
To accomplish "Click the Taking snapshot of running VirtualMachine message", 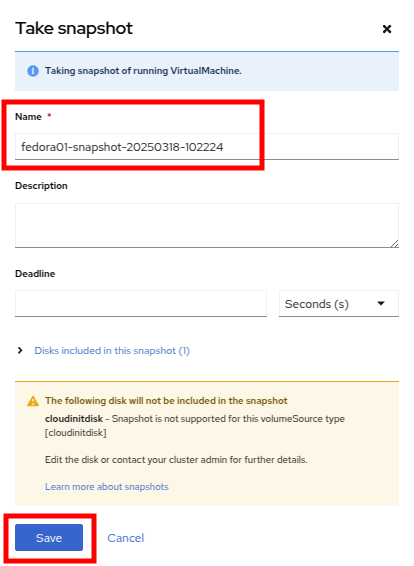I will [x=143, y=71].
